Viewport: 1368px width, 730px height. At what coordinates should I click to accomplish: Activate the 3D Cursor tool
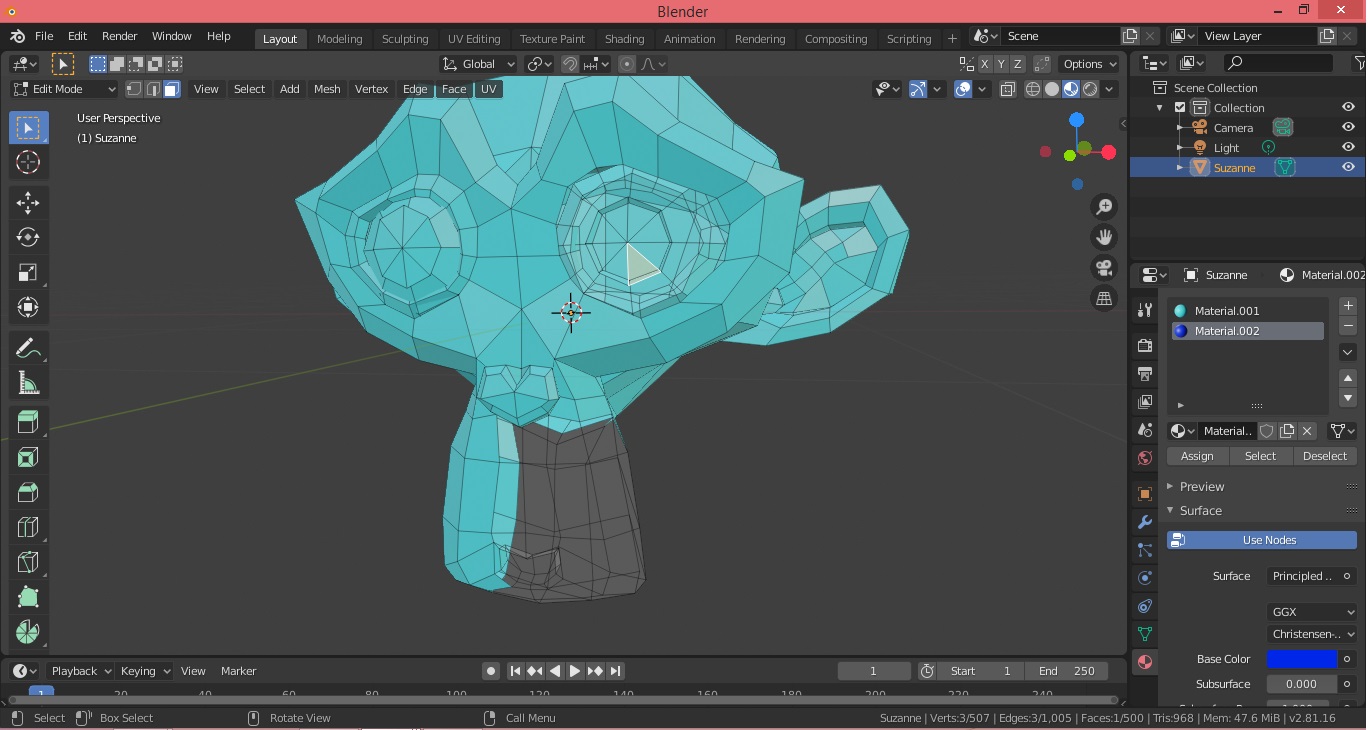28,162
